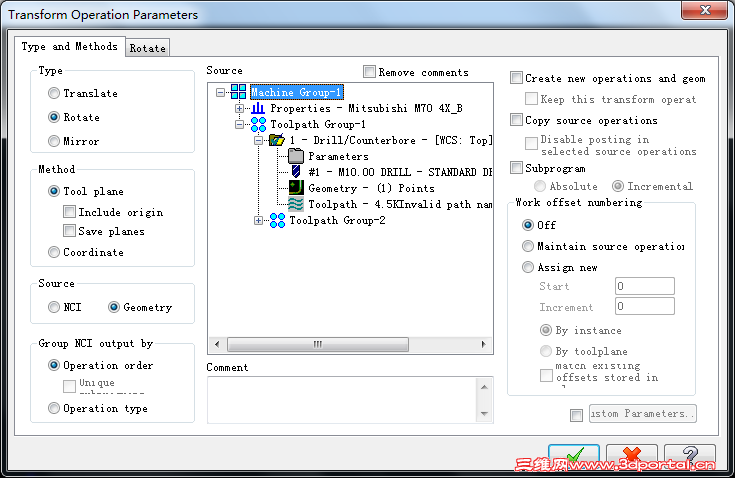
Task: Enable Copy source operations checkbox
Action: tap(516, 120)
